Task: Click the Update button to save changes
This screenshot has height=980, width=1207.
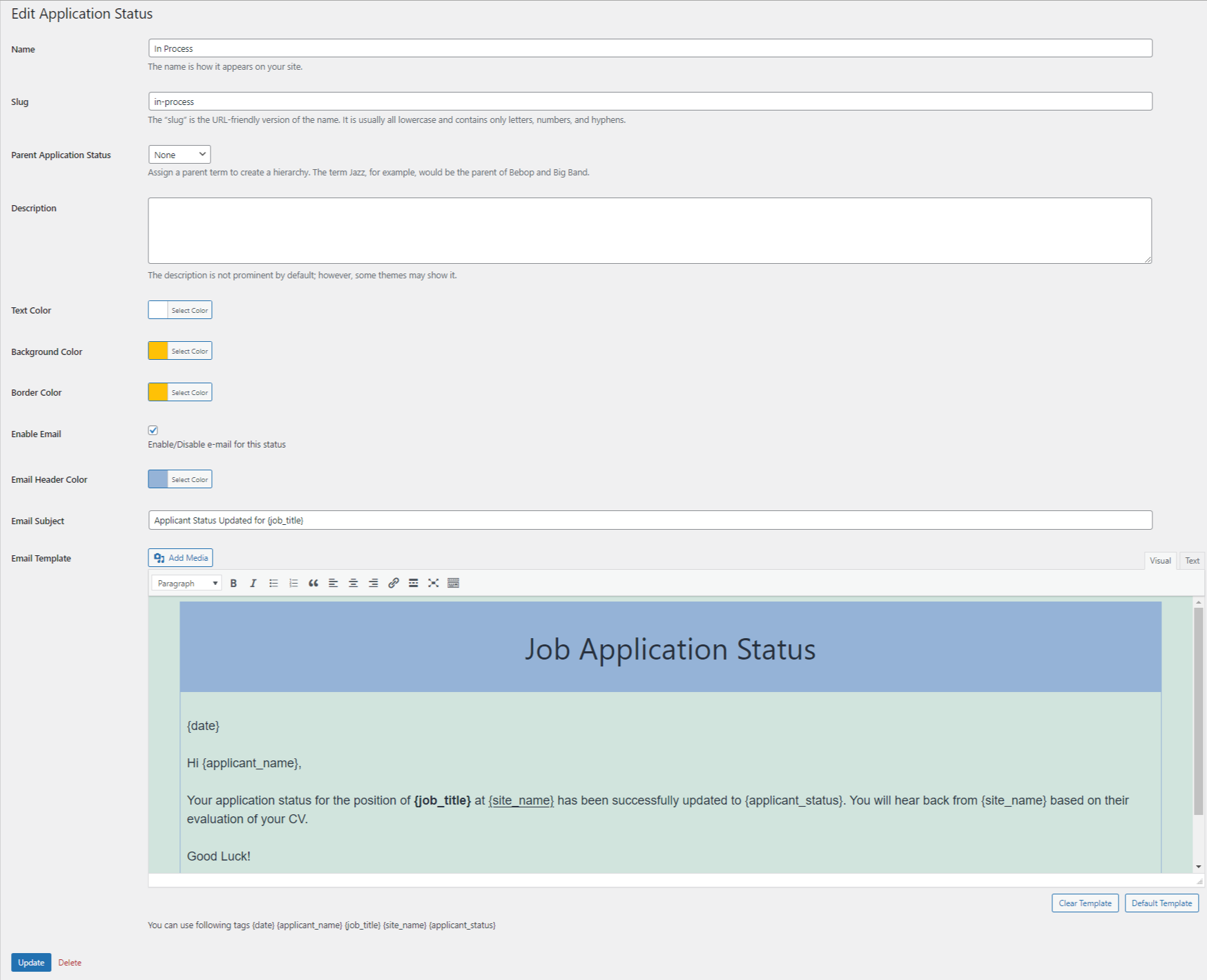Action: point(30,962)
